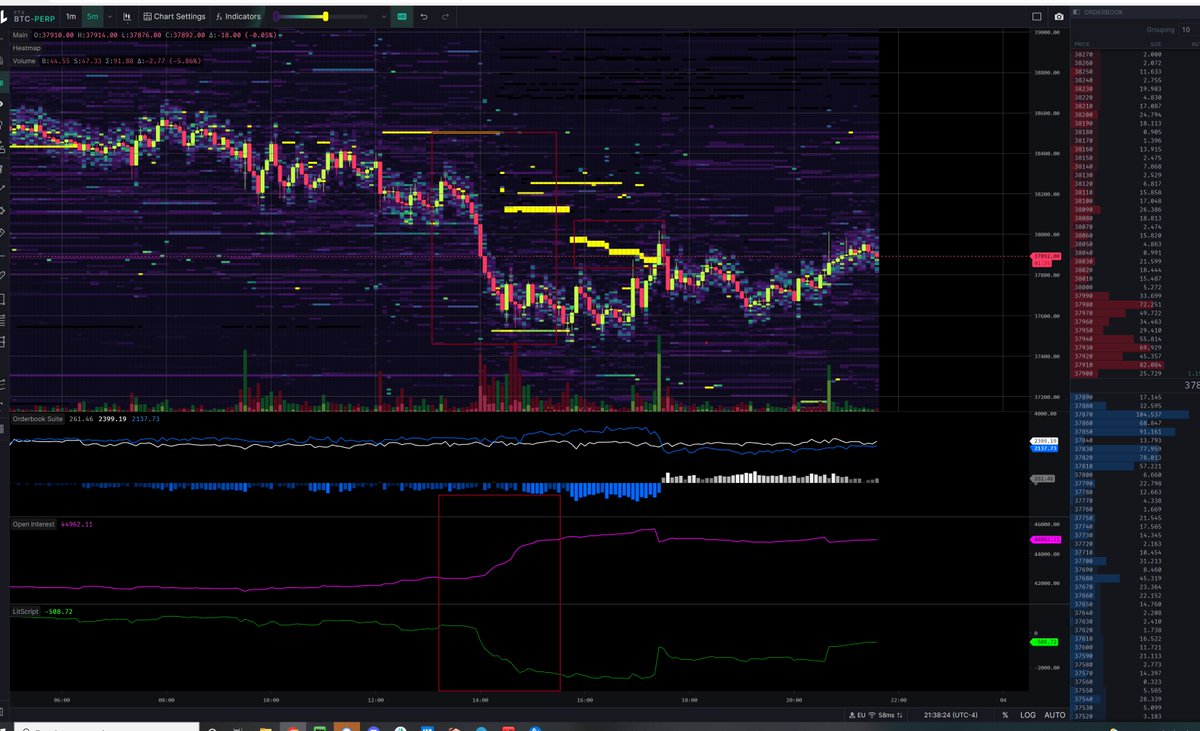Take a chart snapshot with camera icon
The image size is (1200, 731).
1058,17
